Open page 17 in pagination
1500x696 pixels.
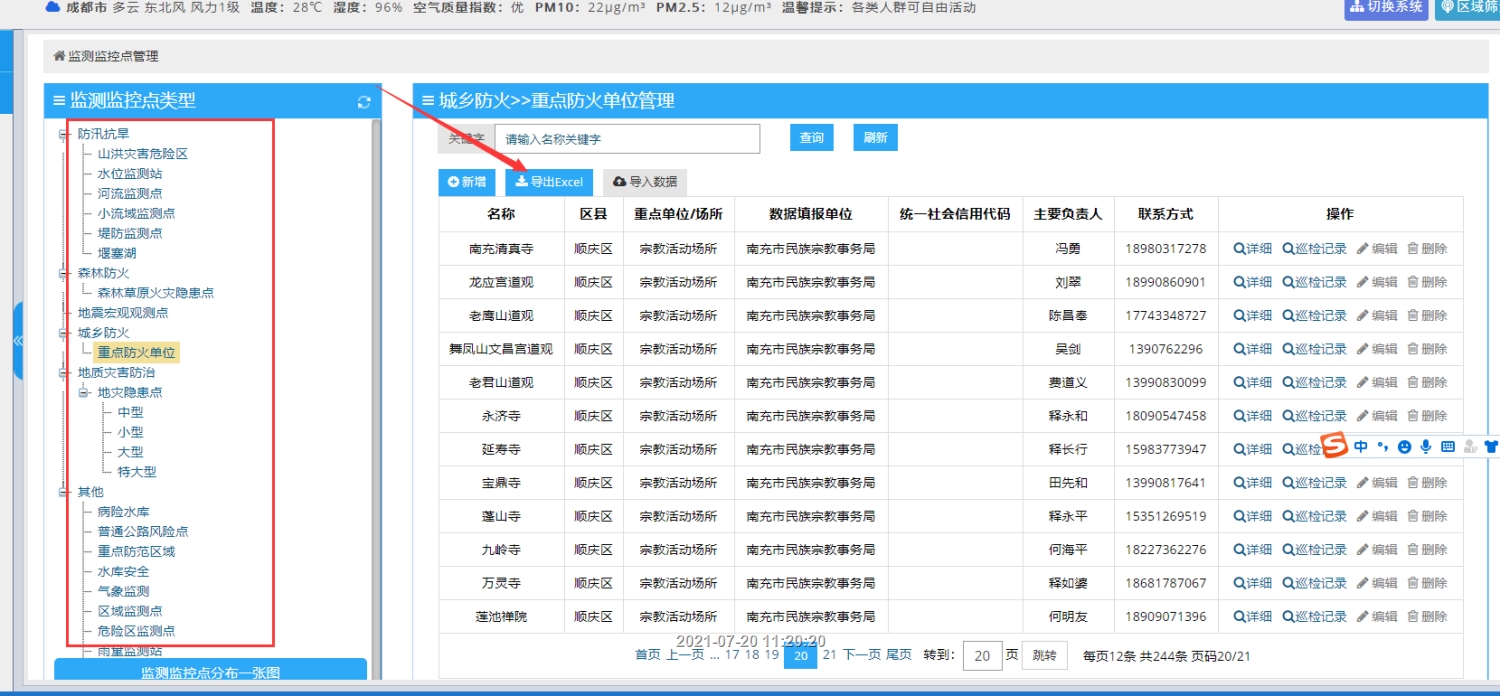(732, 655)
